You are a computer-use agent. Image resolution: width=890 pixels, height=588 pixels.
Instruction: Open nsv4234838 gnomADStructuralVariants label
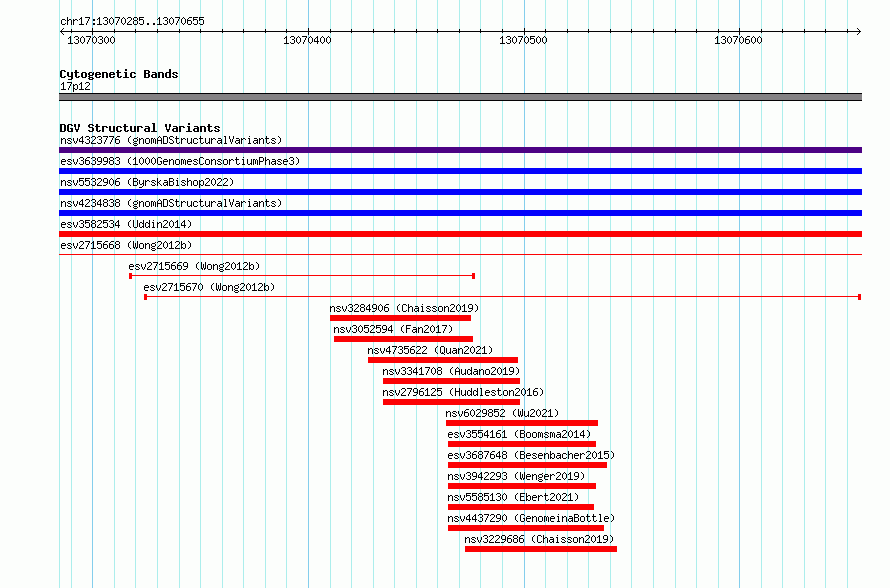click(x=171, y=203)
